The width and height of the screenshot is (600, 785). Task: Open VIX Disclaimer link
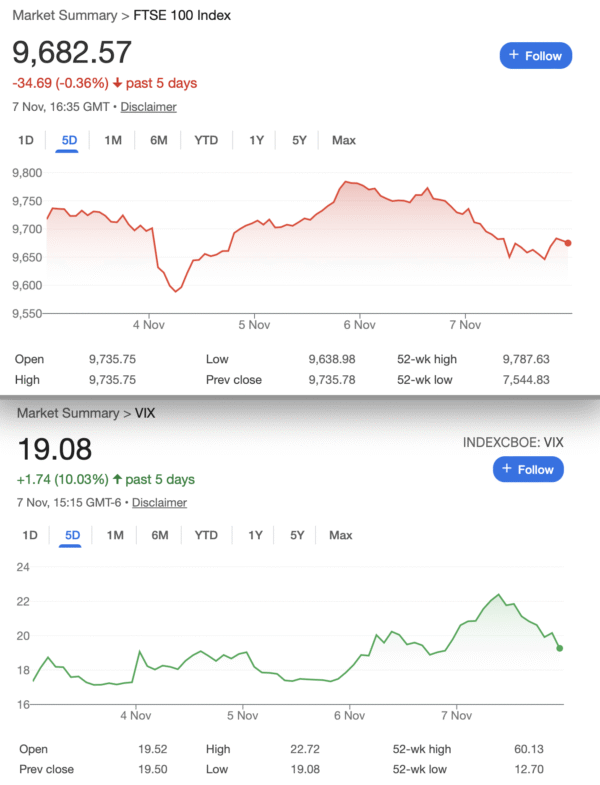point(159,503)
